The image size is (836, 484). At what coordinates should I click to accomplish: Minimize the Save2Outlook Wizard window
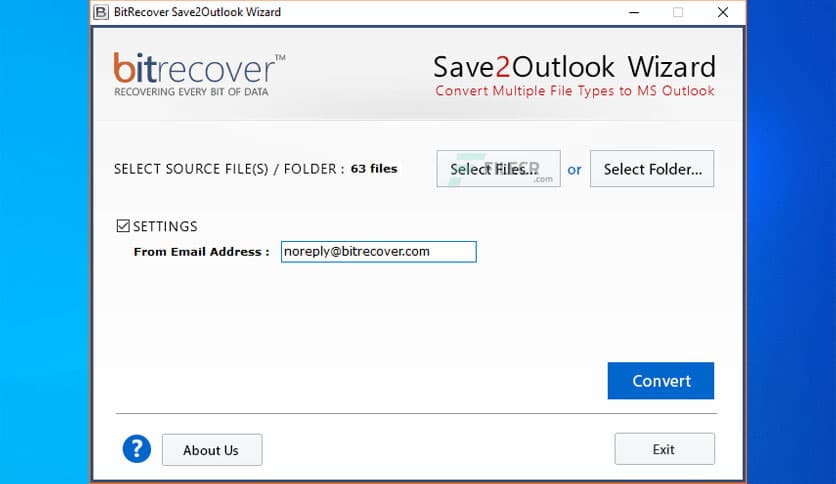[x=634, y=12]
